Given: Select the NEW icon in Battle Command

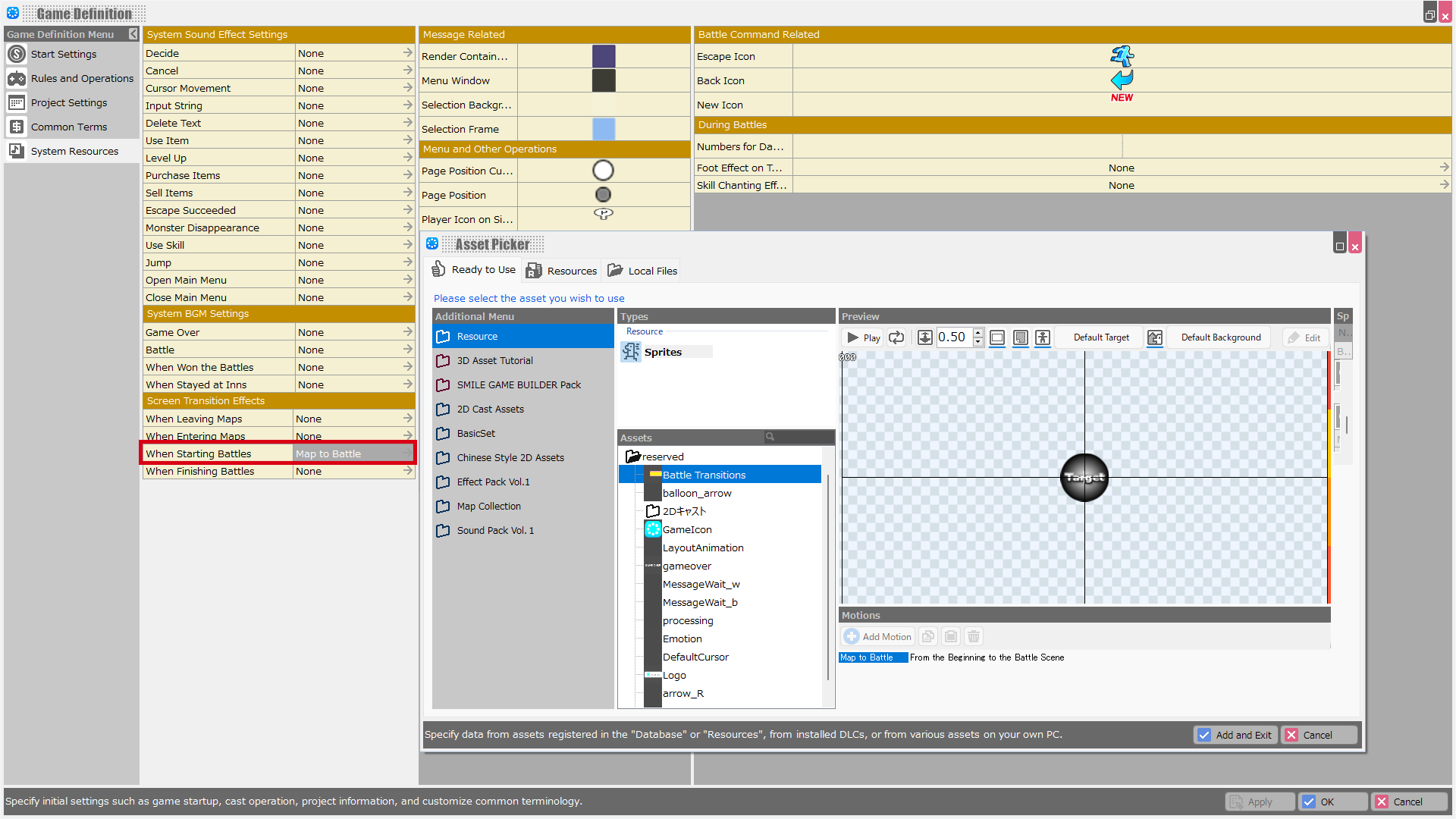Looking at the screenshot, I should [1121, 97].
